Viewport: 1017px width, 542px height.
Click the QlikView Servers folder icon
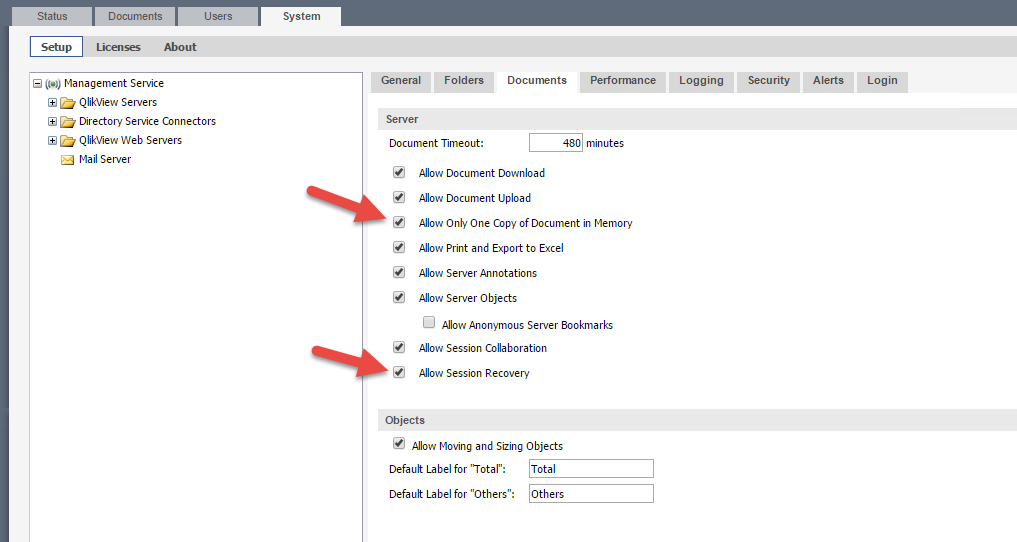(67, 103)
